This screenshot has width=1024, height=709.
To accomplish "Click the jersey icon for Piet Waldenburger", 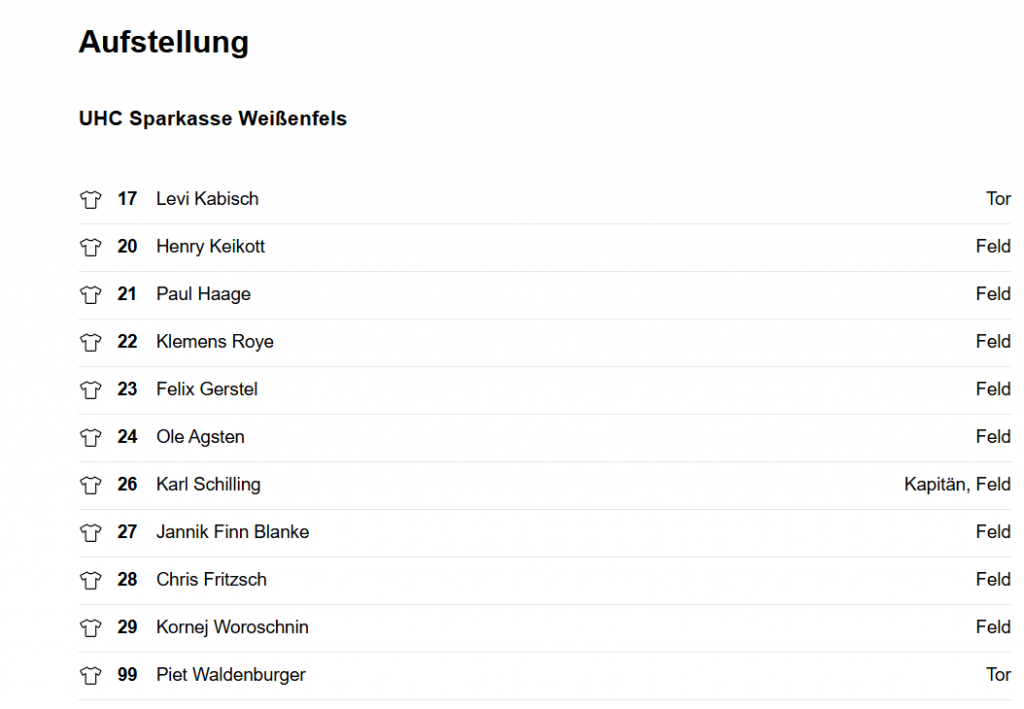I will click(x=91, y=675).
